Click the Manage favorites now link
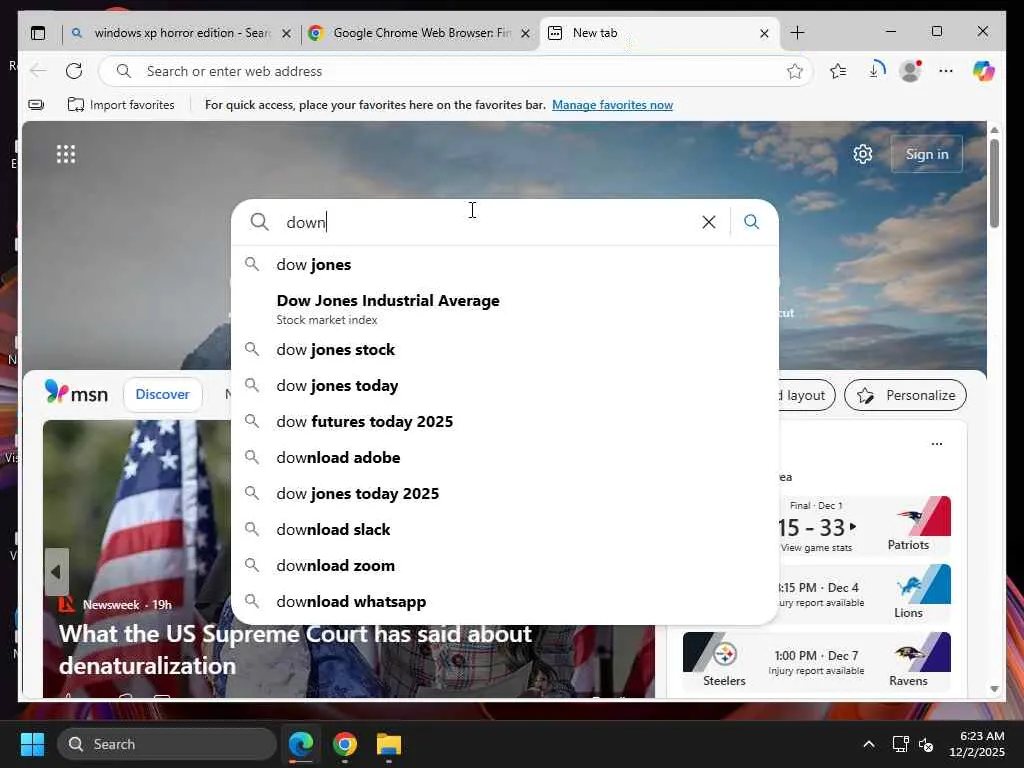This screenshot has width=1024, height=768. (612, 105)
